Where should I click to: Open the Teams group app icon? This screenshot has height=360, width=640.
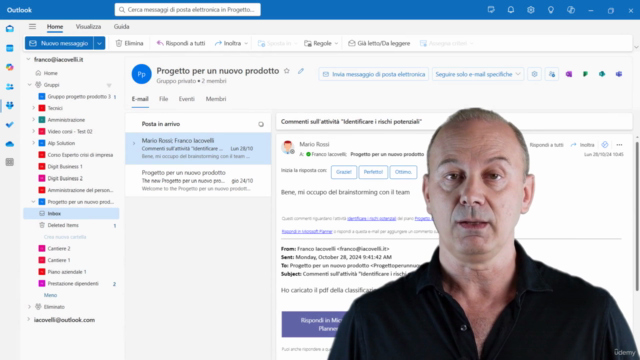619,74
